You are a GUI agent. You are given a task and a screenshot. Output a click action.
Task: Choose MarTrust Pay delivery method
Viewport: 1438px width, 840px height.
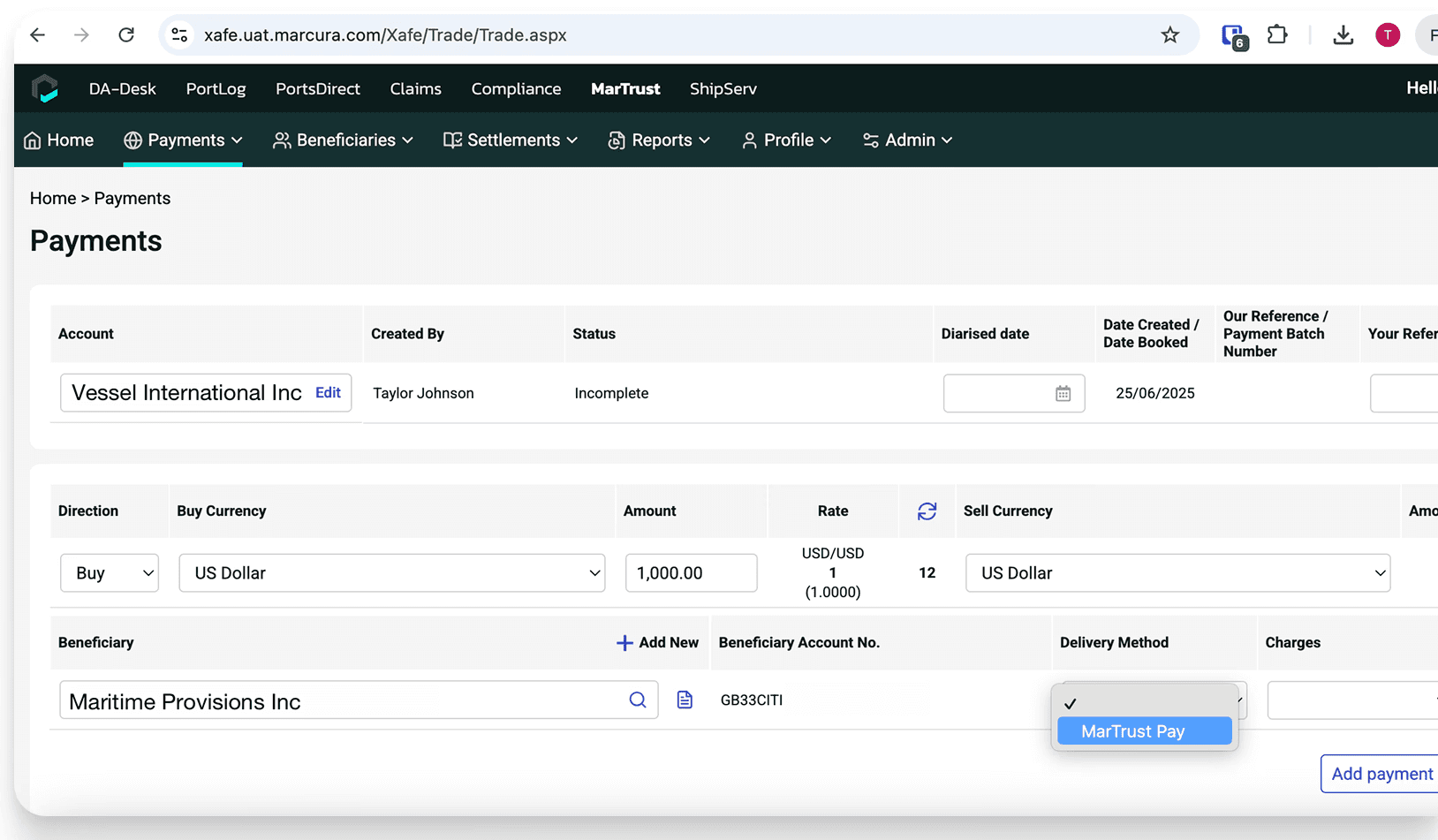pos(1145,731)
